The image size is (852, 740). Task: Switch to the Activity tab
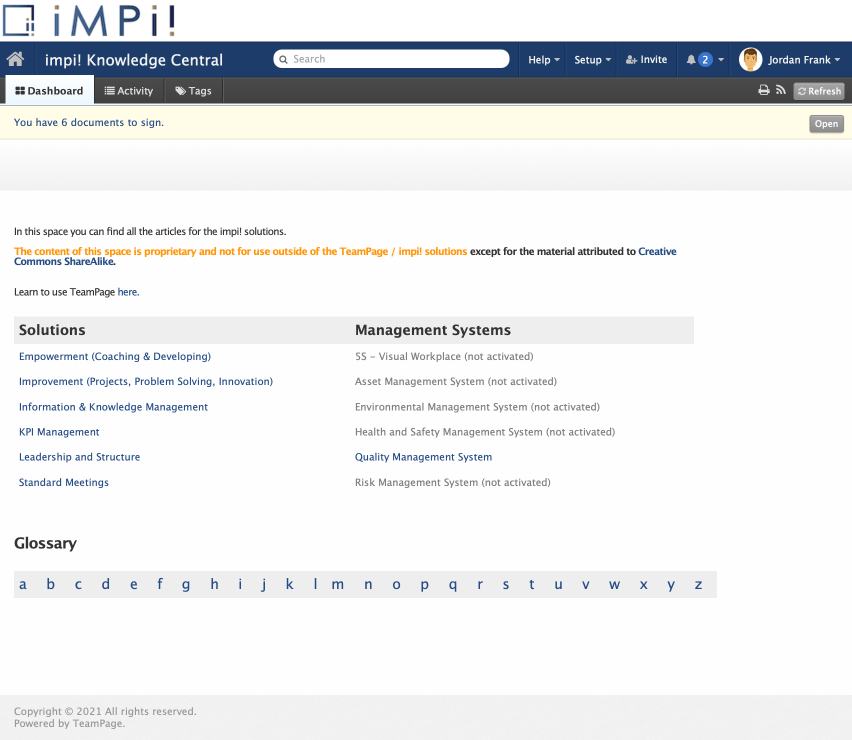129,91
